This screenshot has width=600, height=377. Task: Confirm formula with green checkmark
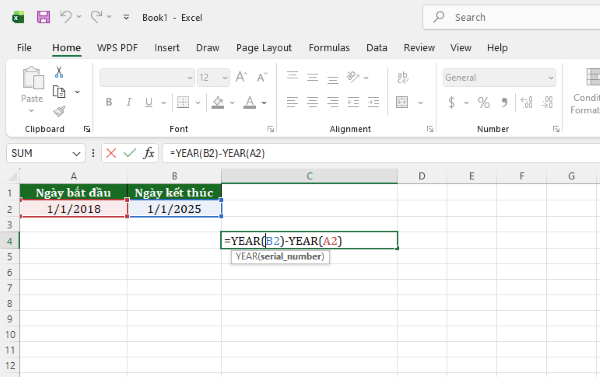(x=130, y=153)
